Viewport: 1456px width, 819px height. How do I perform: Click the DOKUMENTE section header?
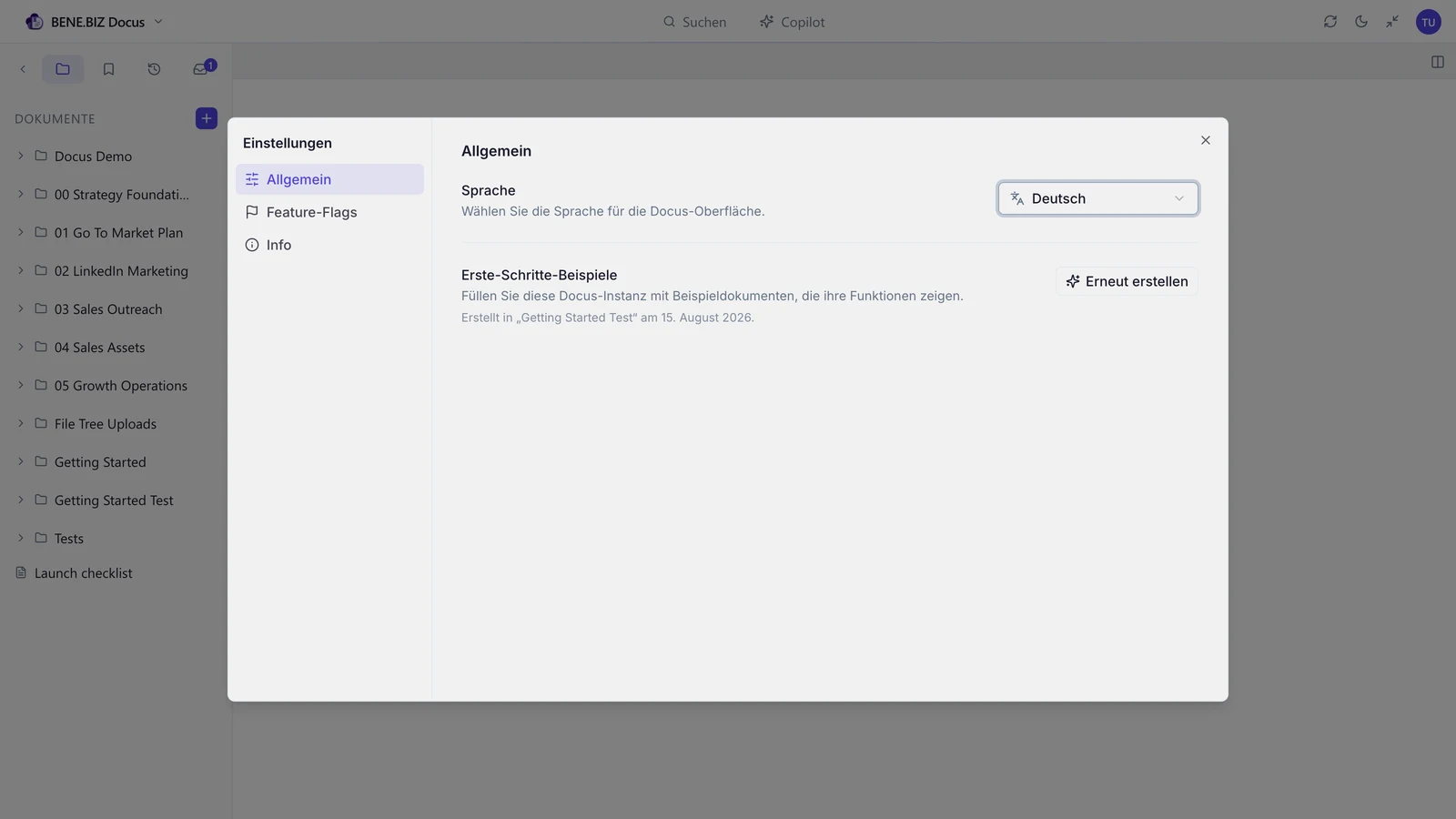point(55,119)
